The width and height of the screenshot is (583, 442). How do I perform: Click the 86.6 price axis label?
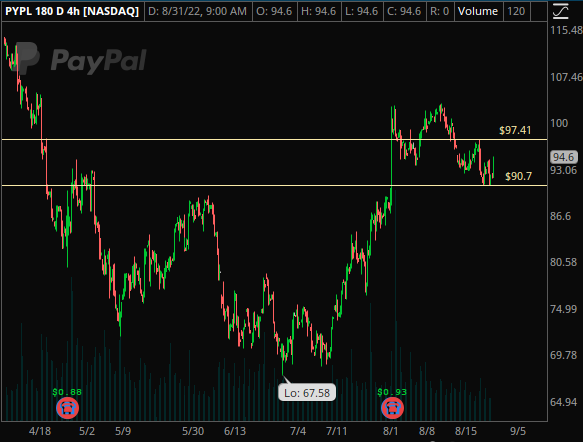(x=561, y=216)
